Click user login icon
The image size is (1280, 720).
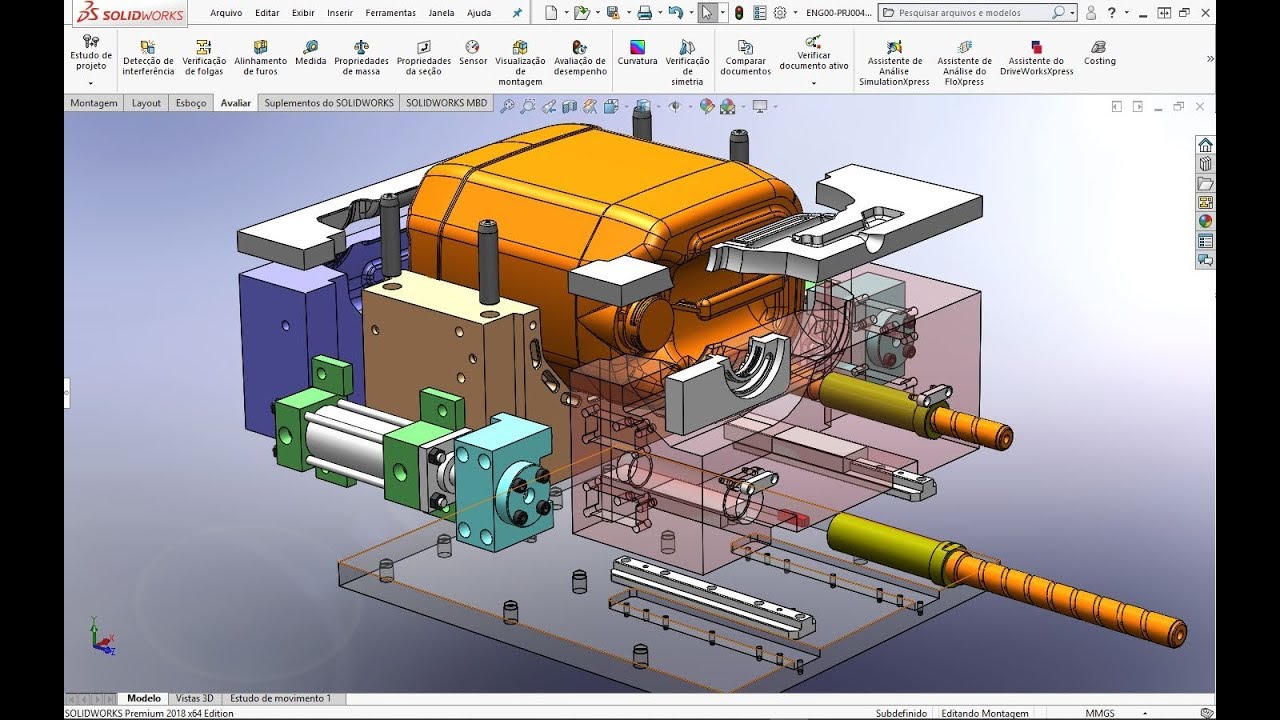[x=1091, y=13]
